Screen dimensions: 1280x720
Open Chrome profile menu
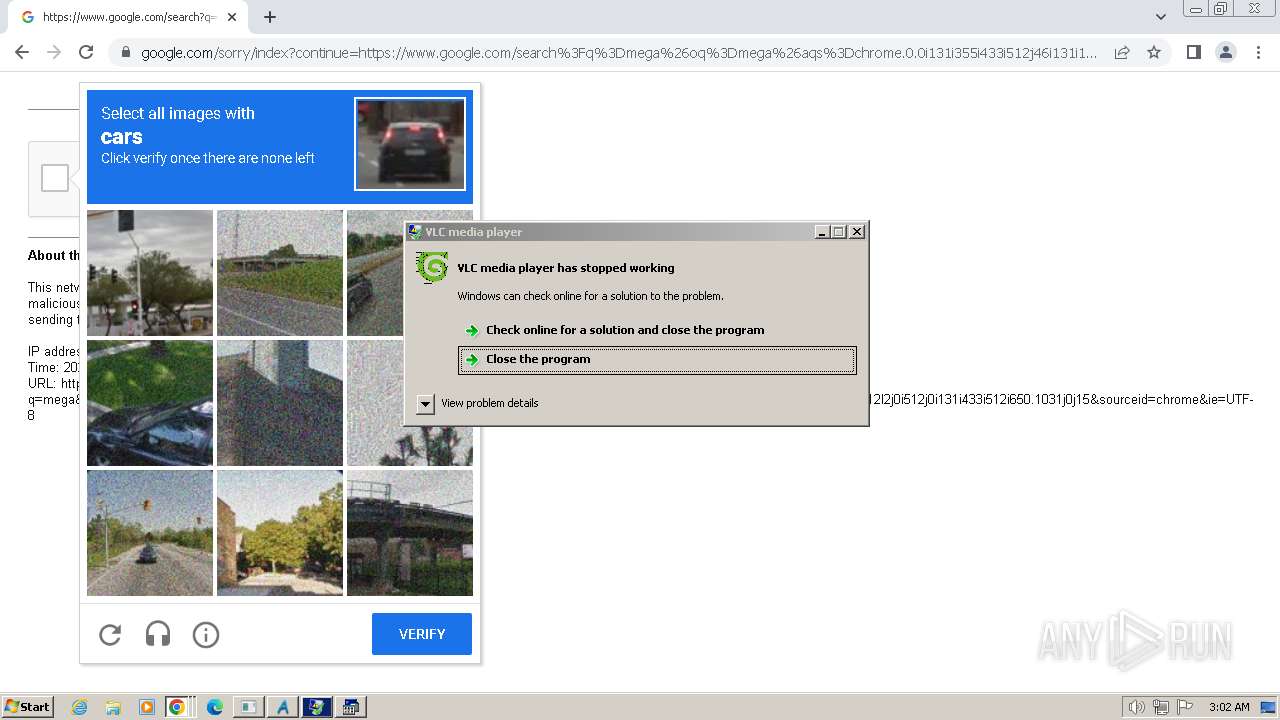point(1226,52)
